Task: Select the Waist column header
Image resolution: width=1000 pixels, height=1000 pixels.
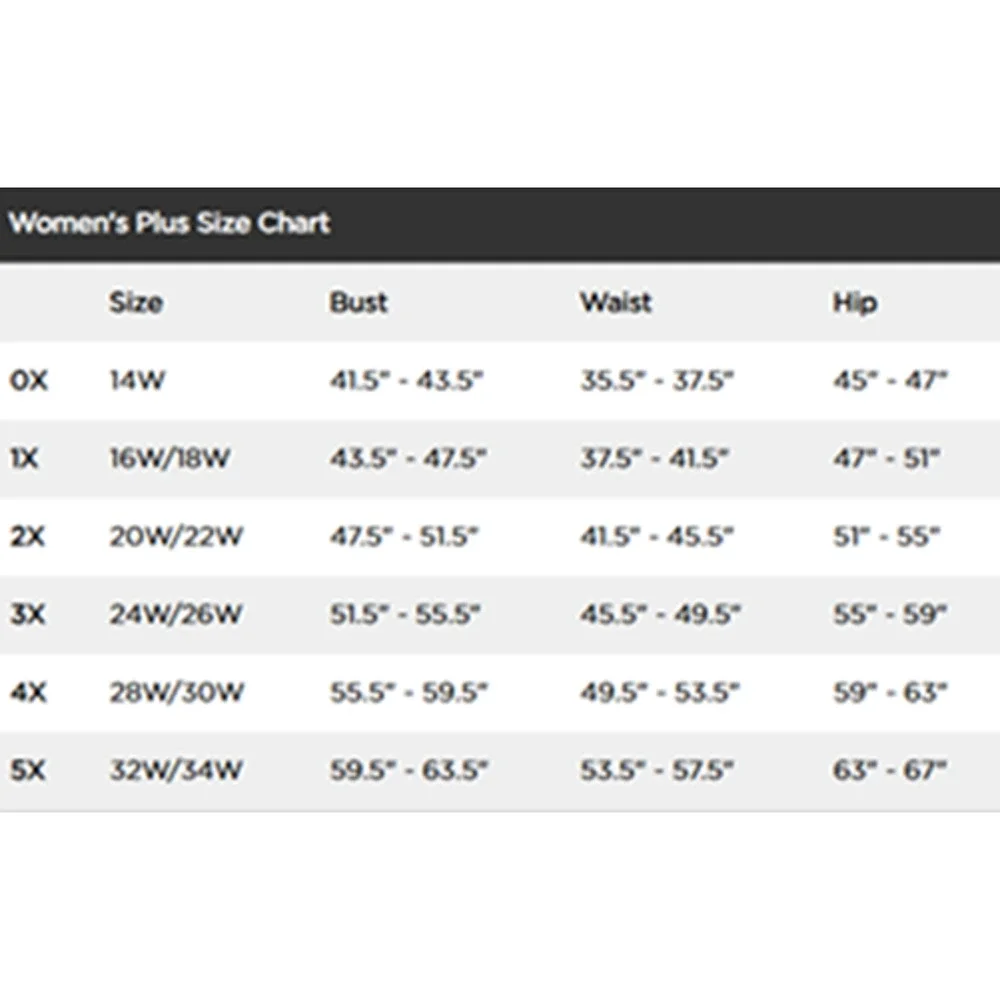Action: [x=615, y=302]
